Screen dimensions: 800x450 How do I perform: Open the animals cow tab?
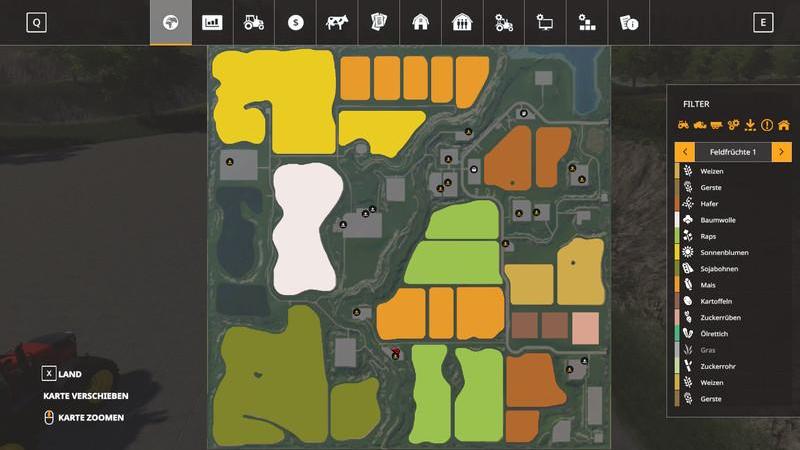[337, 22]
